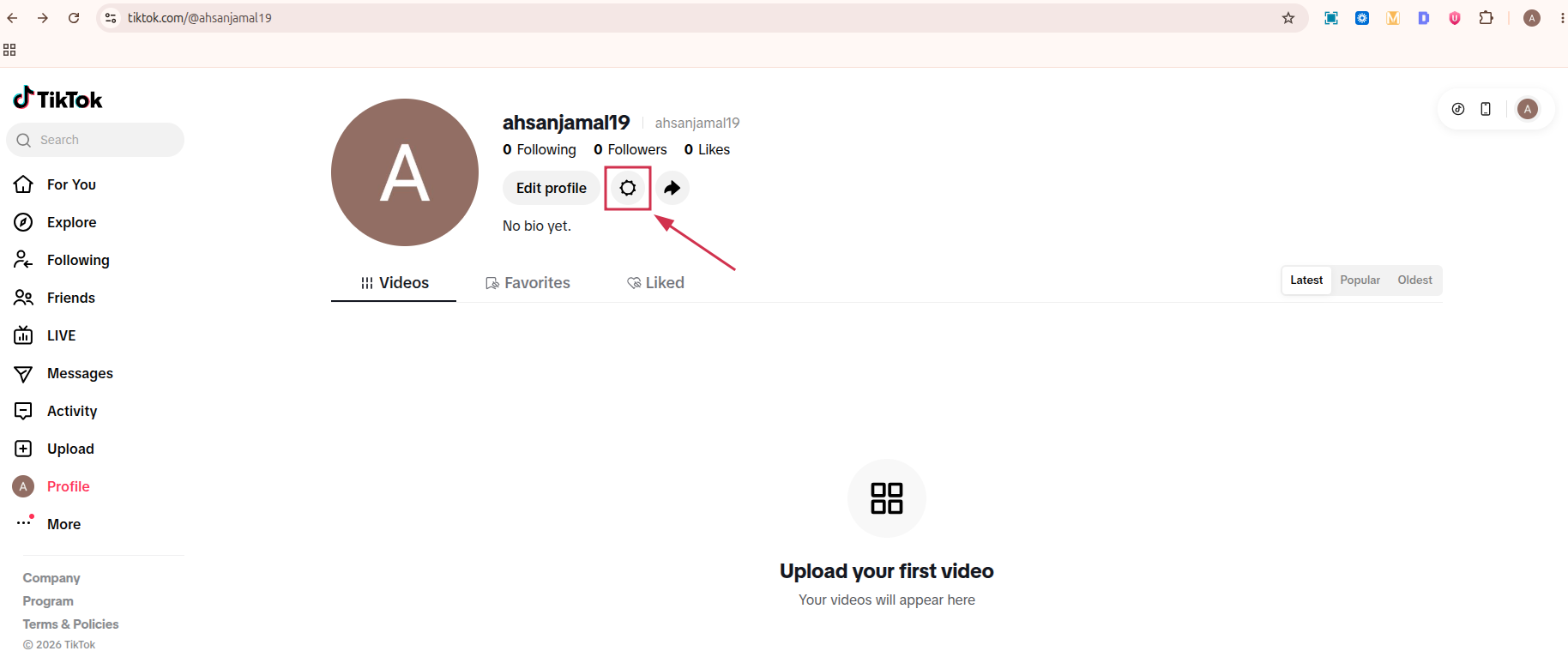Click the get app phone icon
The height and width of the screenshot is (657, 1568).
pos(1486,109)
